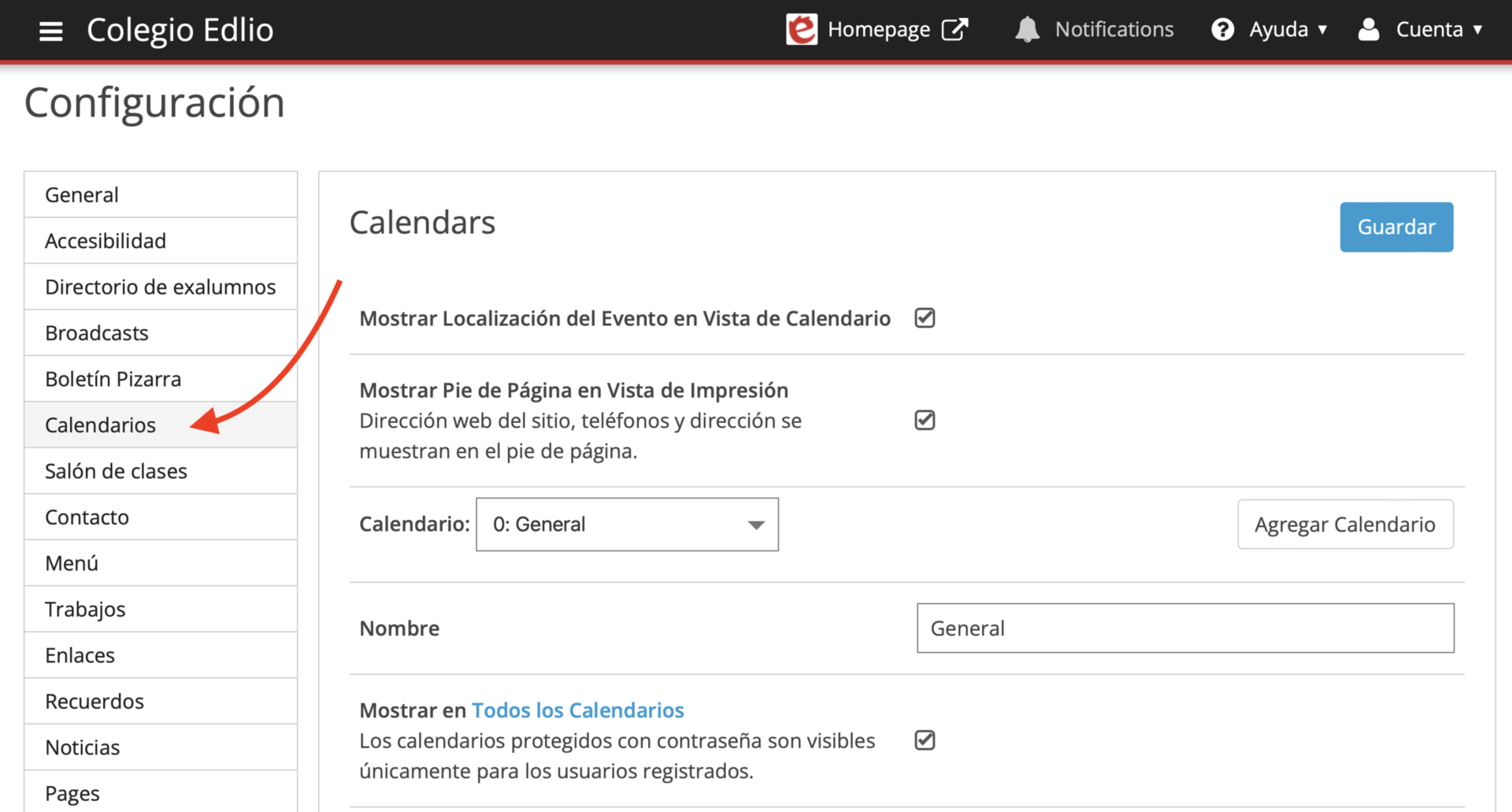Uncheck Mostrar Localización del Evento en Vista de Calendario
Screen dimensions: 1512x812
(x=925, y=318)
